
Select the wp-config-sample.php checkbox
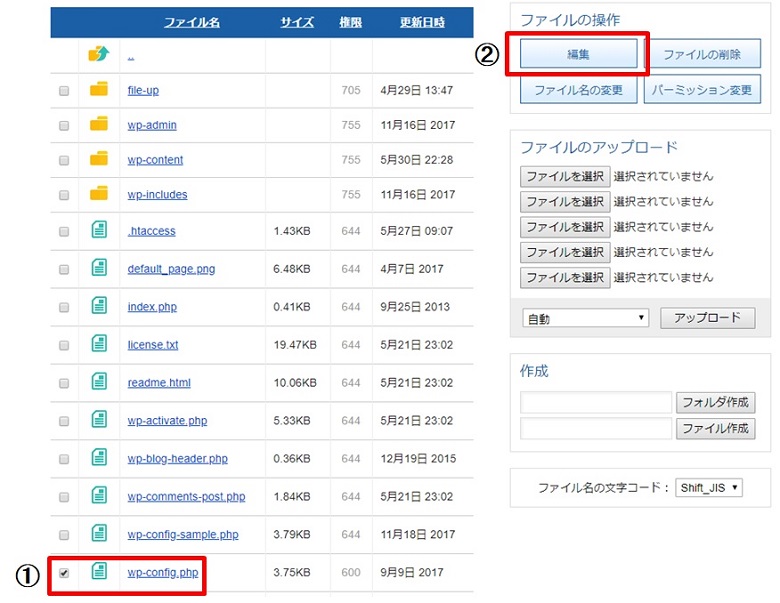point(64,535)
